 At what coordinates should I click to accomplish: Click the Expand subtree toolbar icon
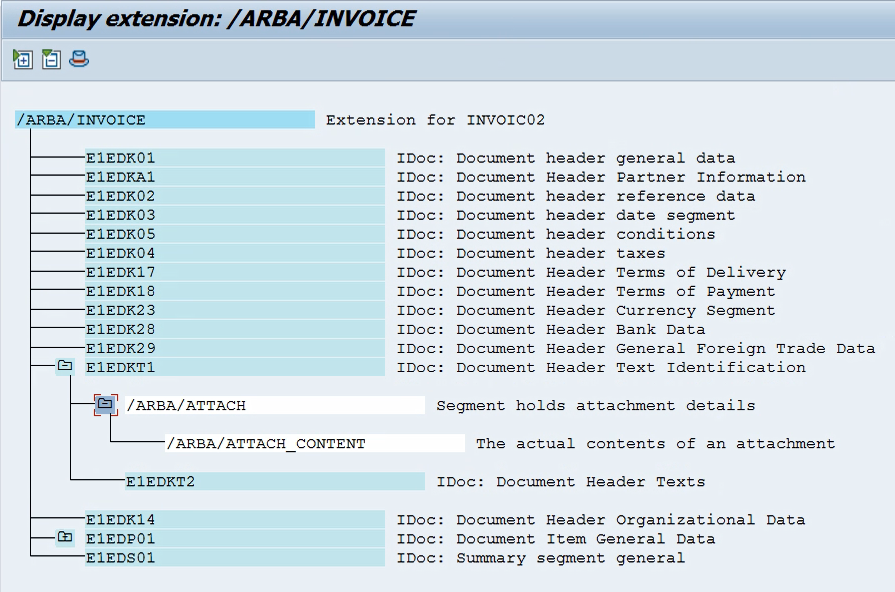click(23, 59)
